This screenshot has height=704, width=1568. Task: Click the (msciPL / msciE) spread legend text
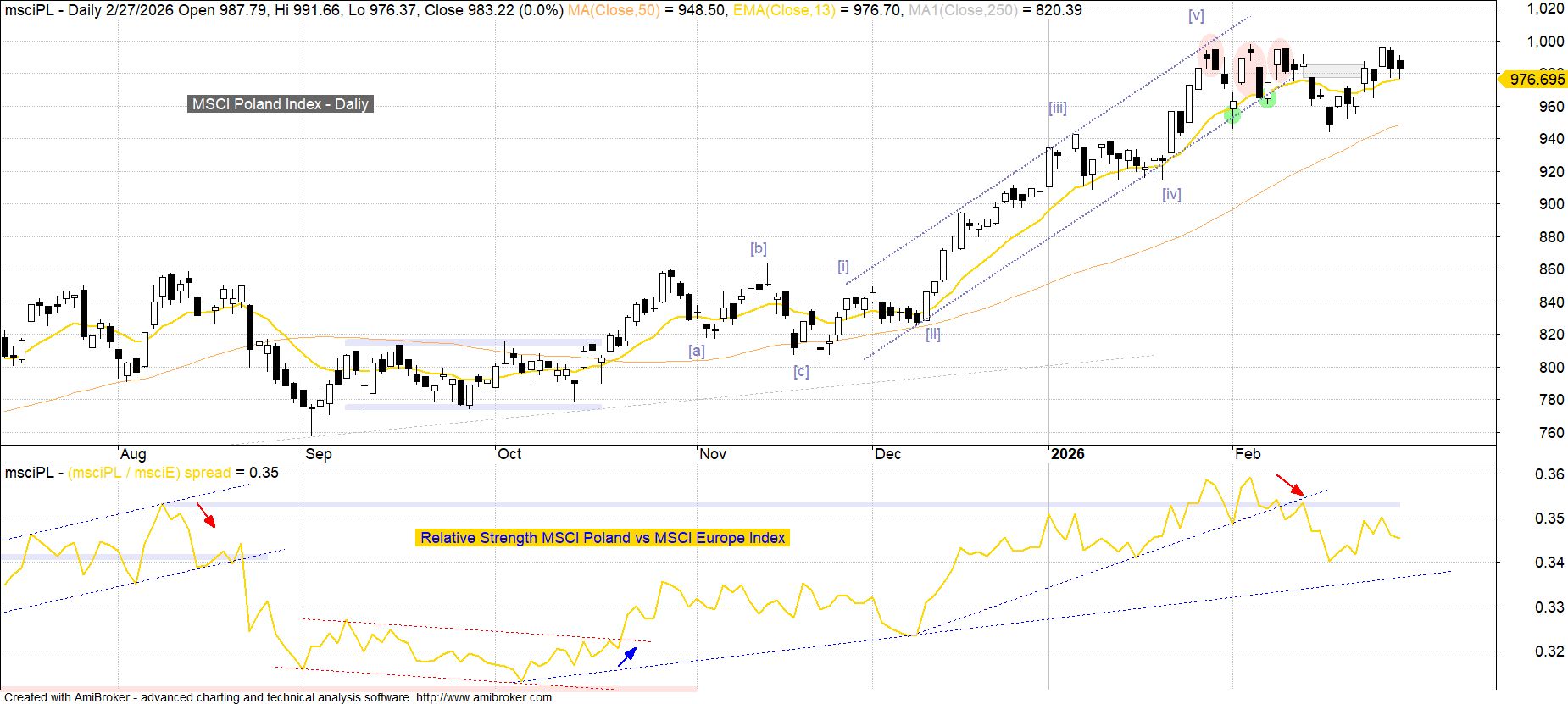[149, 473]
